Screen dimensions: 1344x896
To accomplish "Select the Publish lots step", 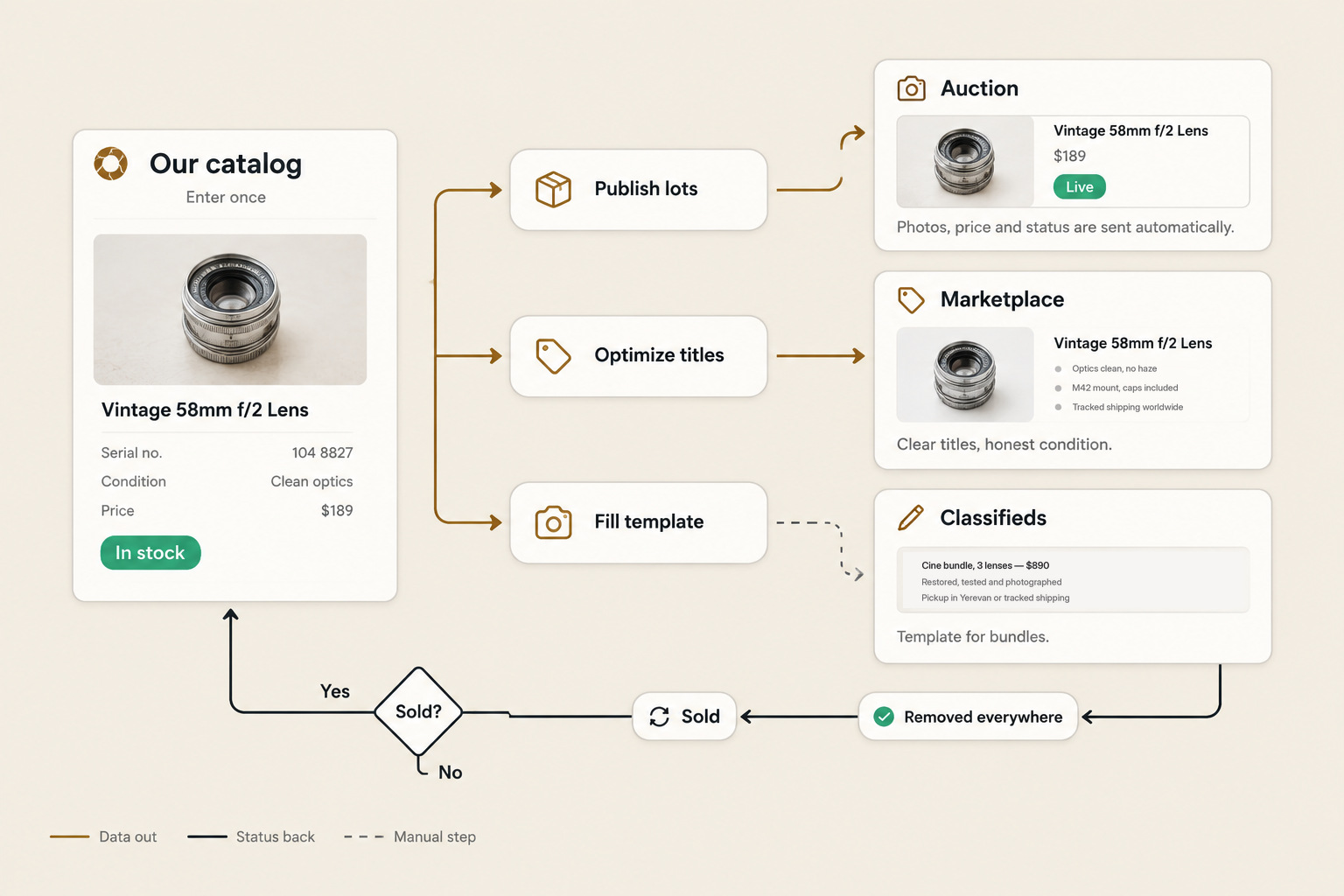I will pos(639,190).
